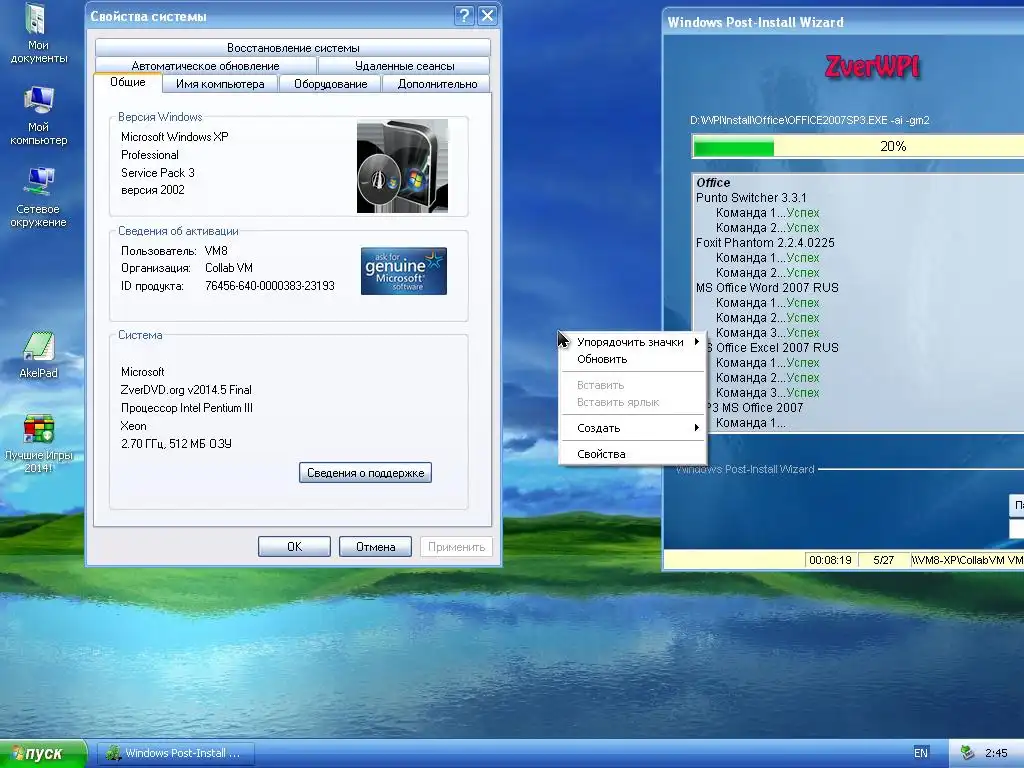Click the Punto Switcher 3.3.1 entry
Viewport: 1024px width, 768px height.
751,198
